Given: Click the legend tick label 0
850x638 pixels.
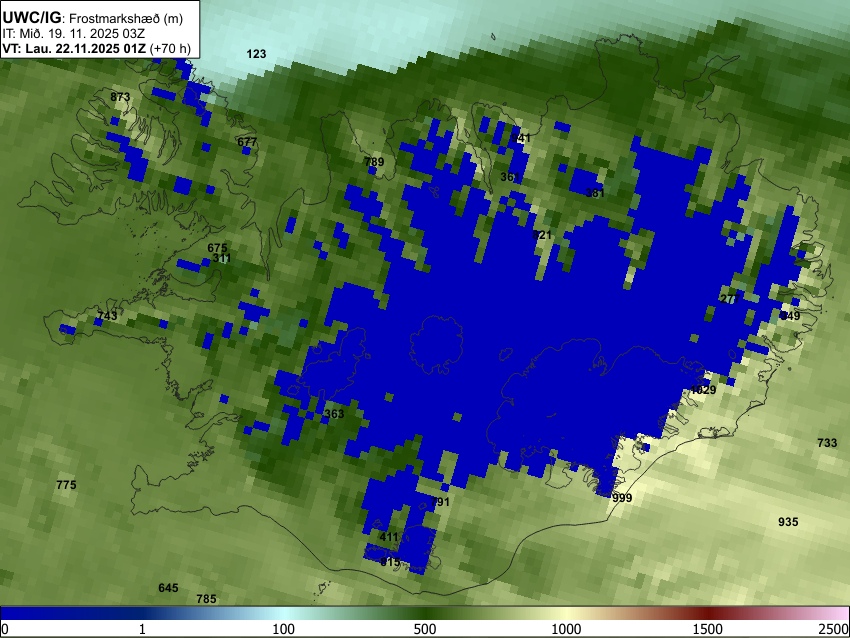Looking at the screenshot, I should (x=5, y=629).
